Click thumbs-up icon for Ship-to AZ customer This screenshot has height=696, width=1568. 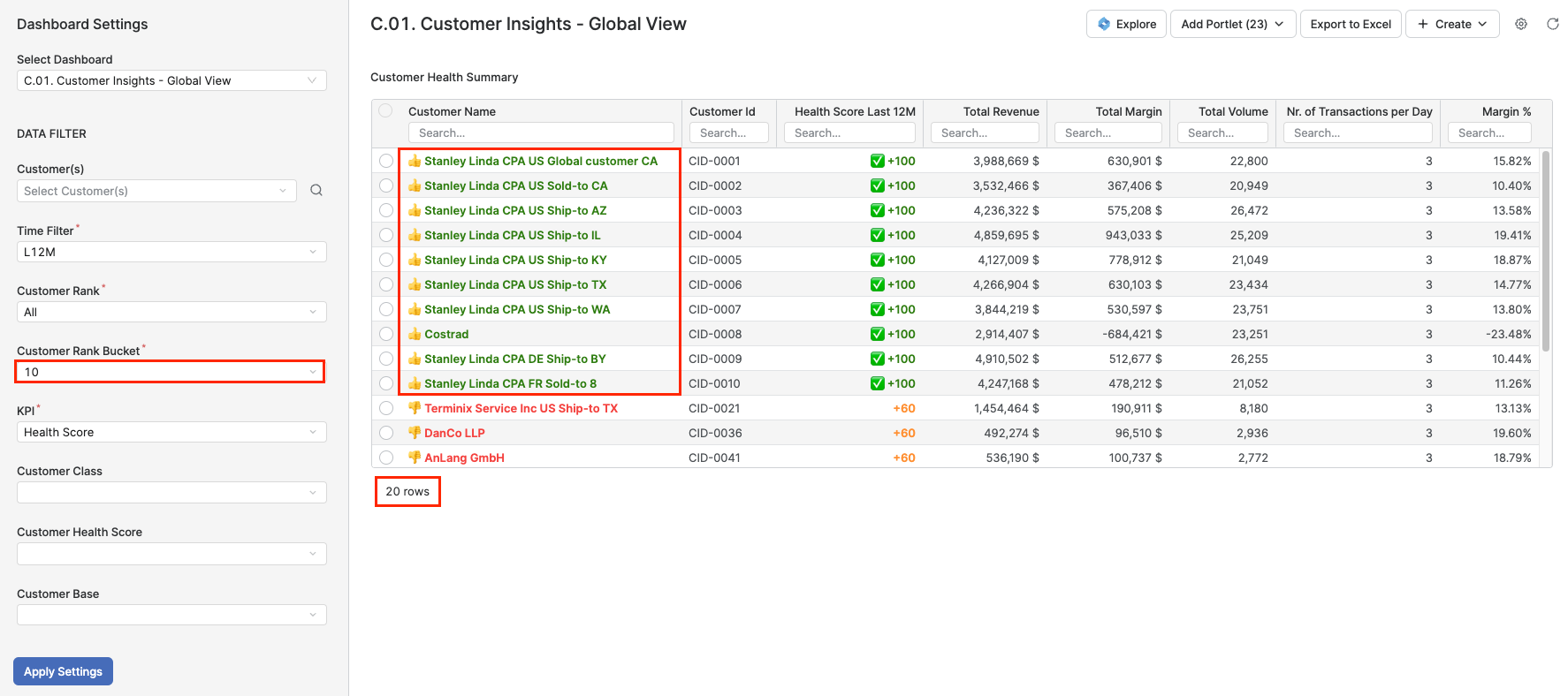pyautogui.click(x=415, y=210)
